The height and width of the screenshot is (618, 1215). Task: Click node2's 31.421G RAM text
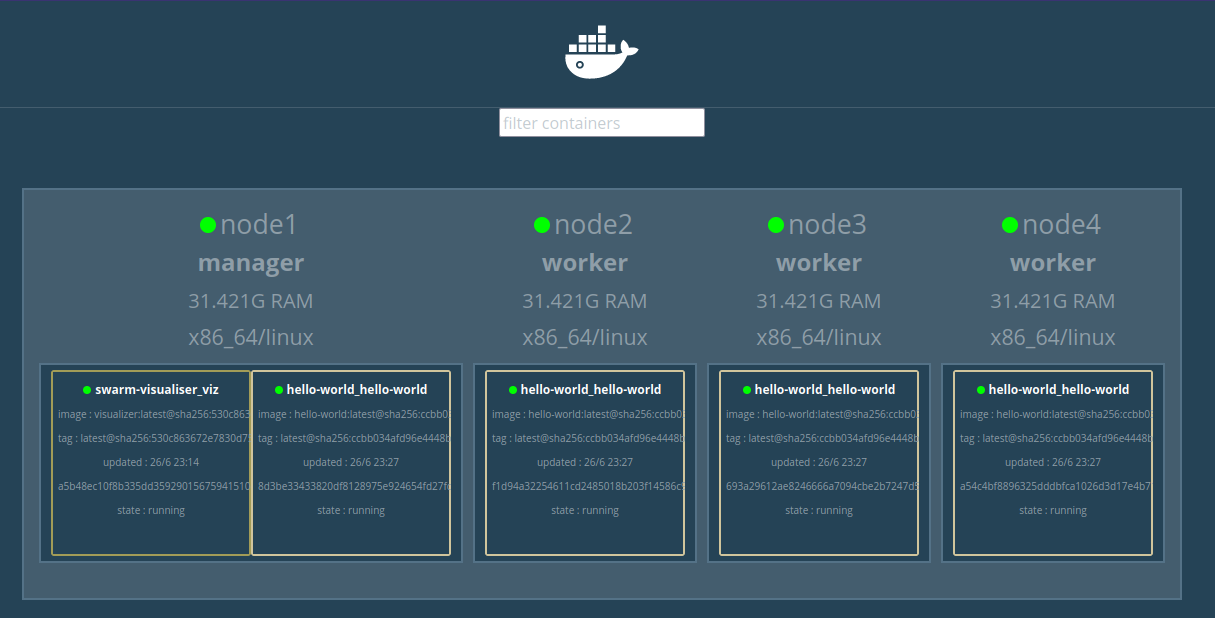585,301
